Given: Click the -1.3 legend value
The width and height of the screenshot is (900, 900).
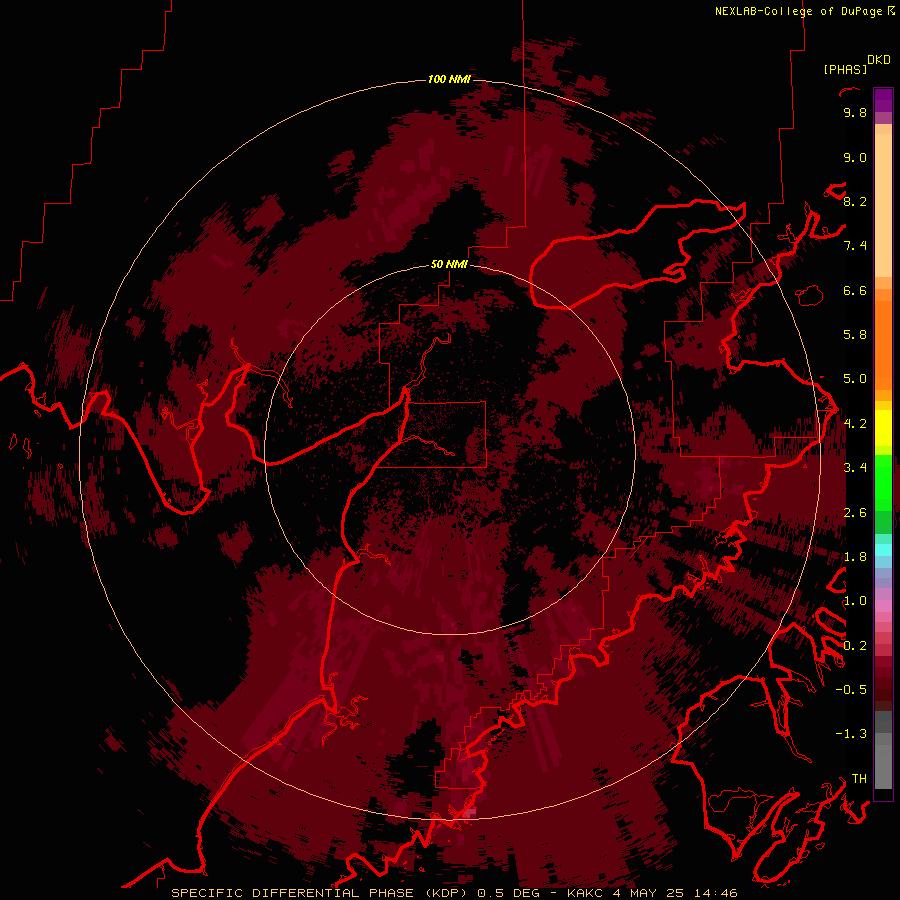Looking at the screenshot, I should (851, 734).
